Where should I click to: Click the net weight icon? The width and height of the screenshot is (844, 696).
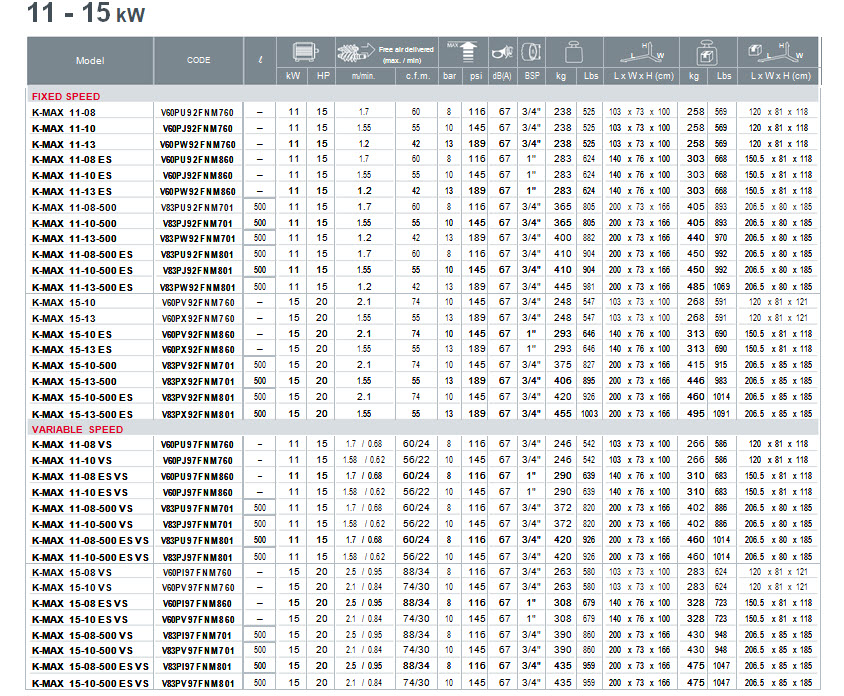pyautogui.click(x=574, y=52)
